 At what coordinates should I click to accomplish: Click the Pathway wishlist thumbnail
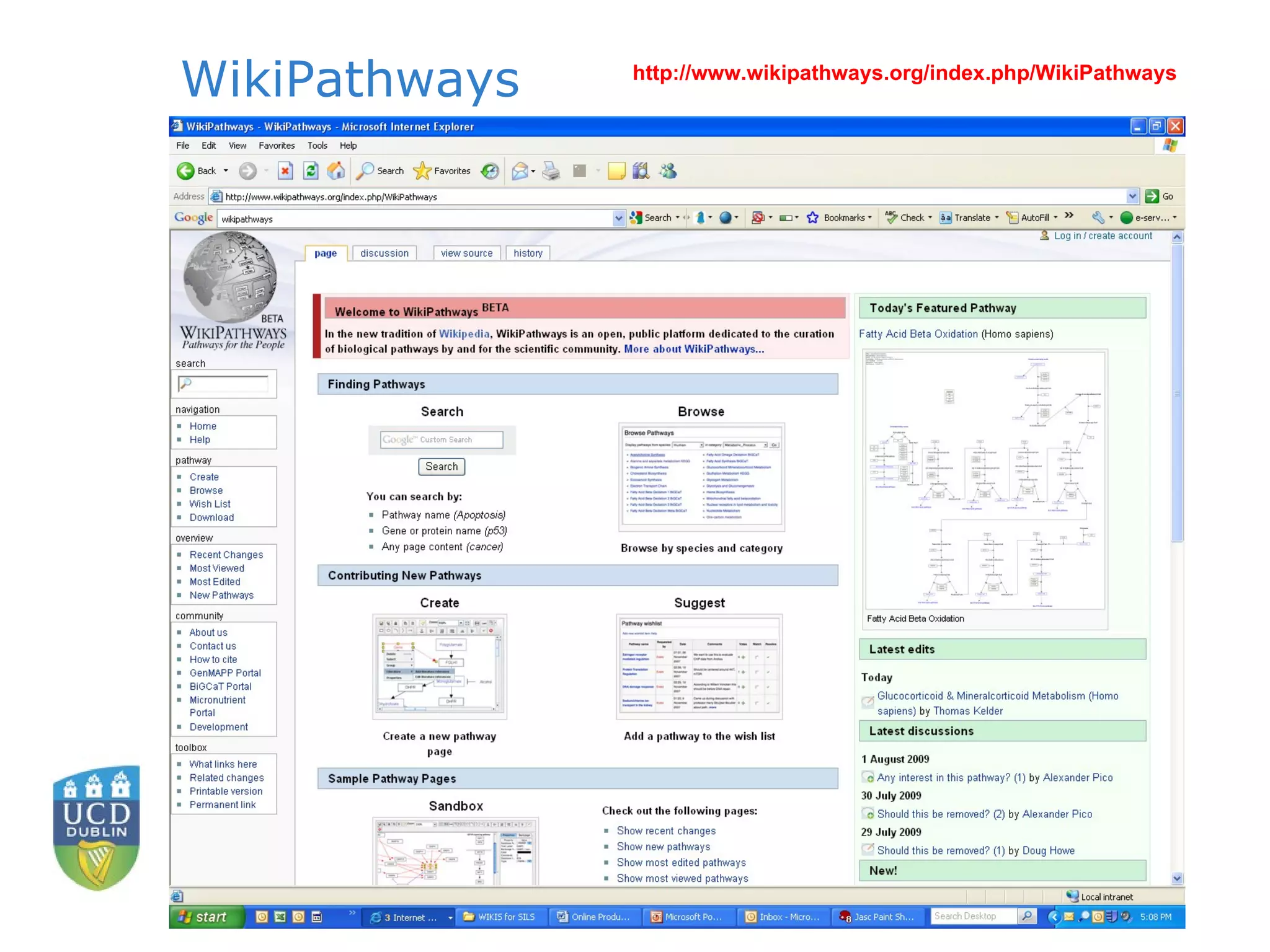[699, 667]
